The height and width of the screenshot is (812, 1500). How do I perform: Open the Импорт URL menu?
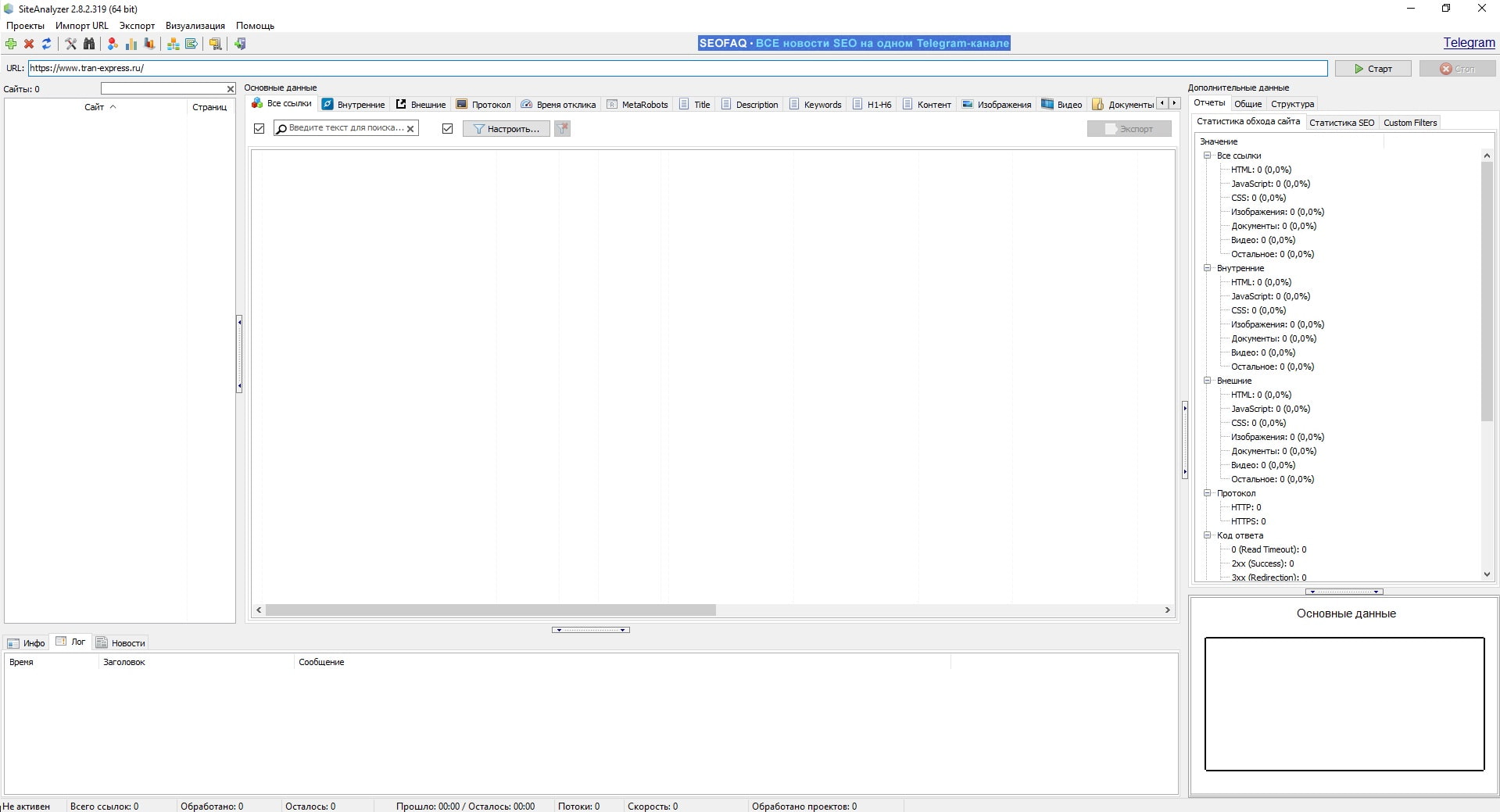[82, 26]
